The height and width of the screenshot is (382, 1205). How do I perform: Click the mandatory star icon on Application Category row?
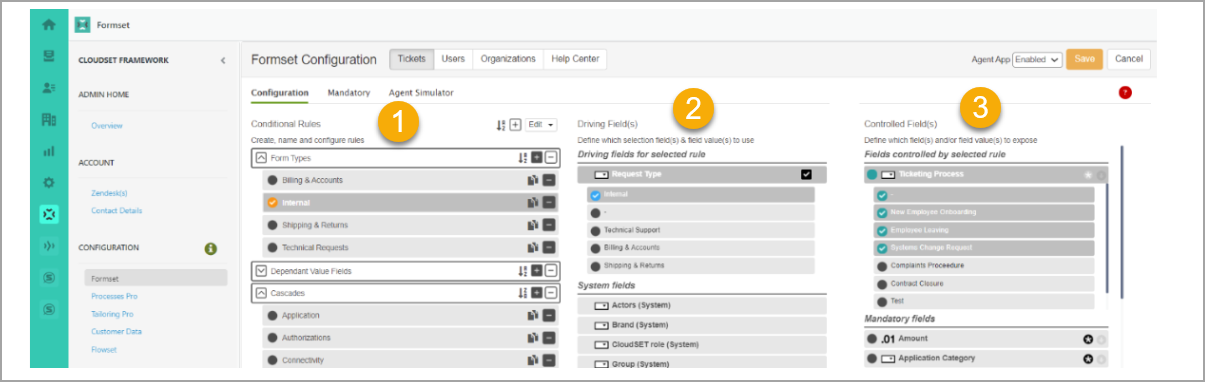(1088, 358)
